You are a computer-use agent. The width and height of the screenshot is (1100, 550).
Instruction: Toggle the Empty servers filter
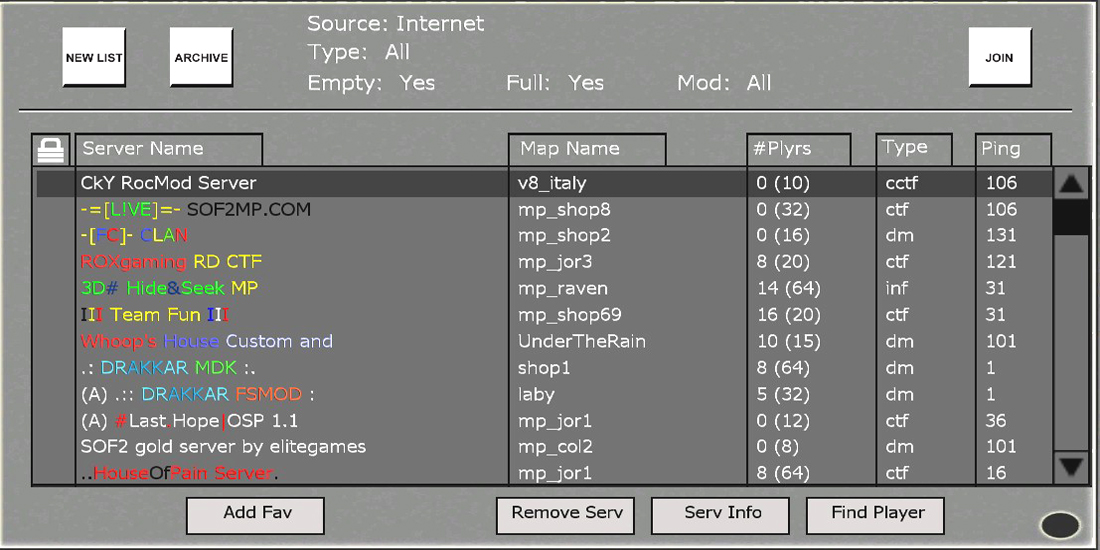click(371, 83)
